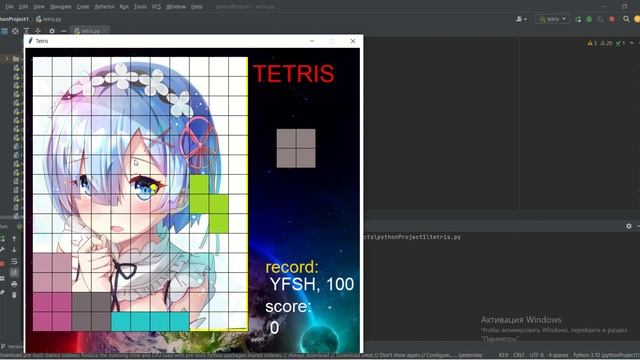Open Search Everywhere magnifier

click(x=626, y=19)
